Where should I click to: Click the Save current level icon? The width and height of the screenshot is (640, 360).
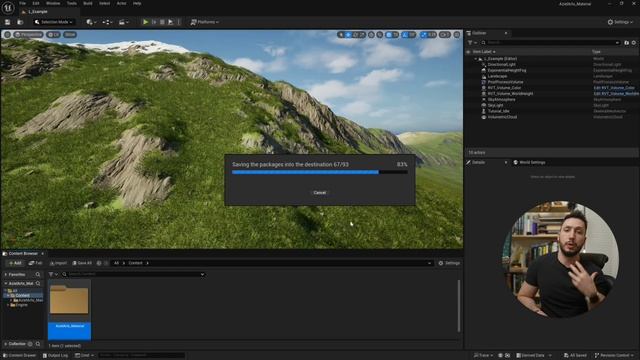(7, 22)
